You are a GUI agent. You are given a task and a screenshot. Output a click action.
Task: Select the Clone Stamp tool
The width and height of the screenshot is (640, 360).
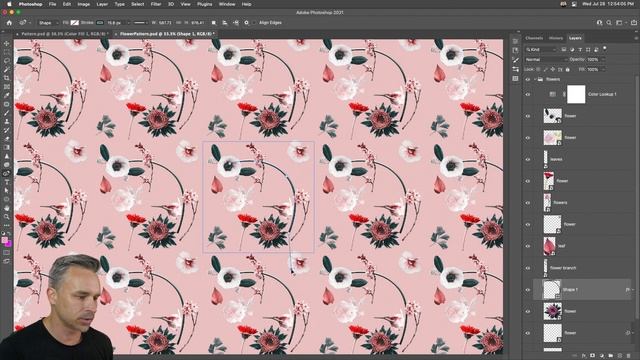(x=7, y=121)
